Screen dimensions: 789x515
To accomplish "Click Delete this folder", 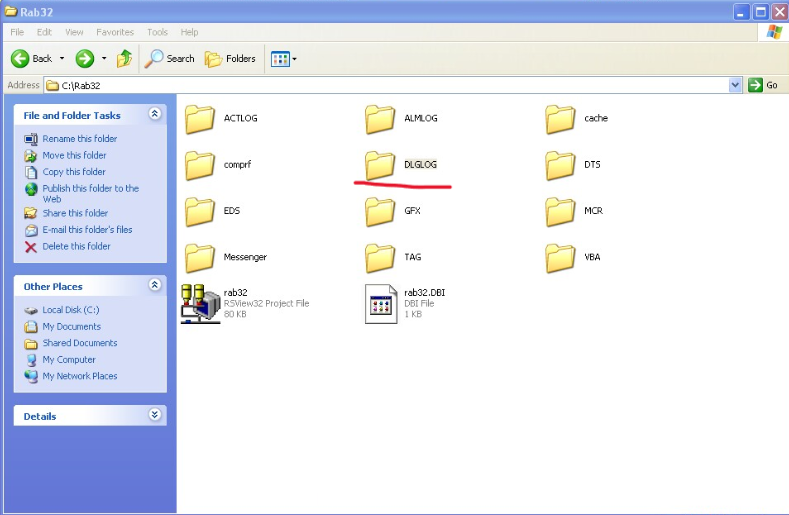I will click(76, 246).
